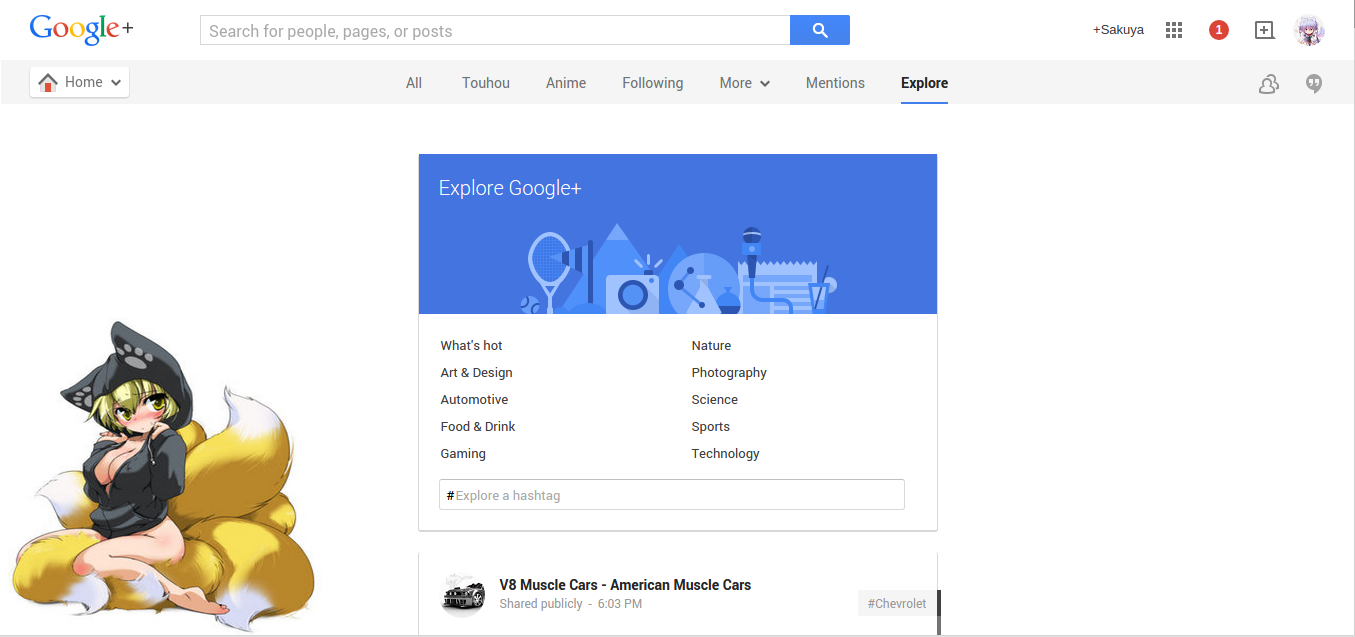The width and height of the screenshot is (1355, 637).
Task: Open the Technology category
Action: point(726,454)
